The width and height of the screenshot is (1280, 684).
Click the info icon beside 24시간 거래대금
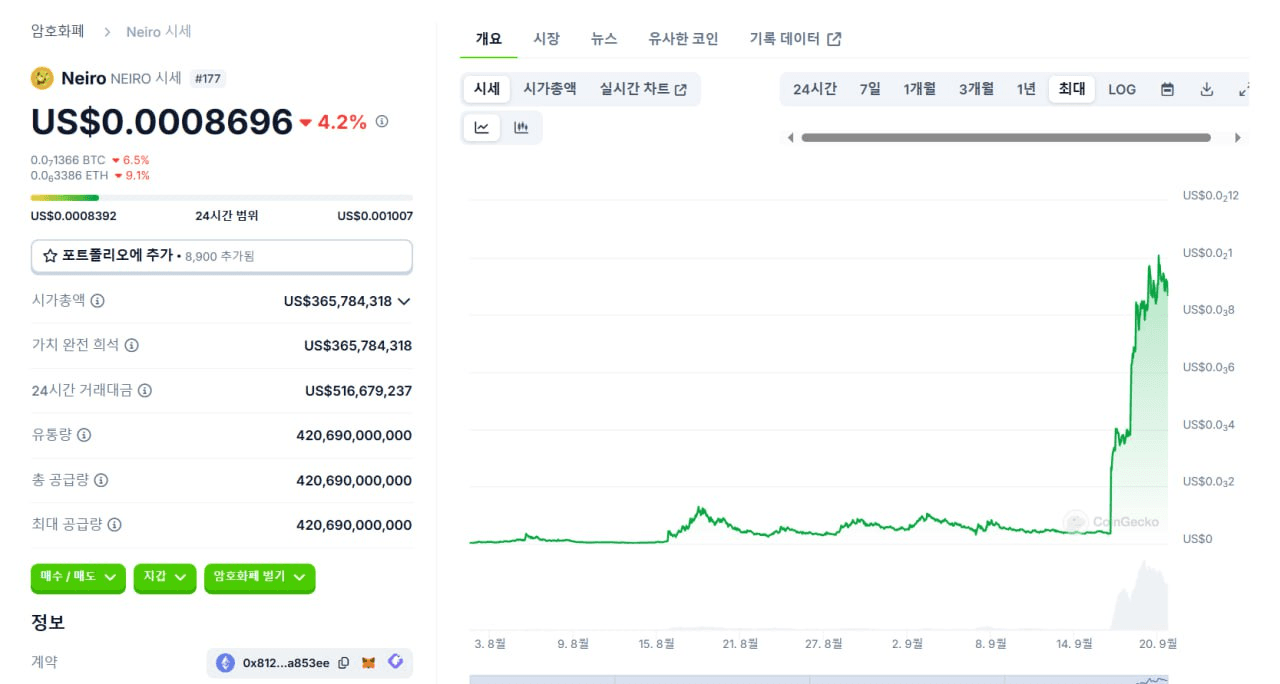(x=145, y=390)
